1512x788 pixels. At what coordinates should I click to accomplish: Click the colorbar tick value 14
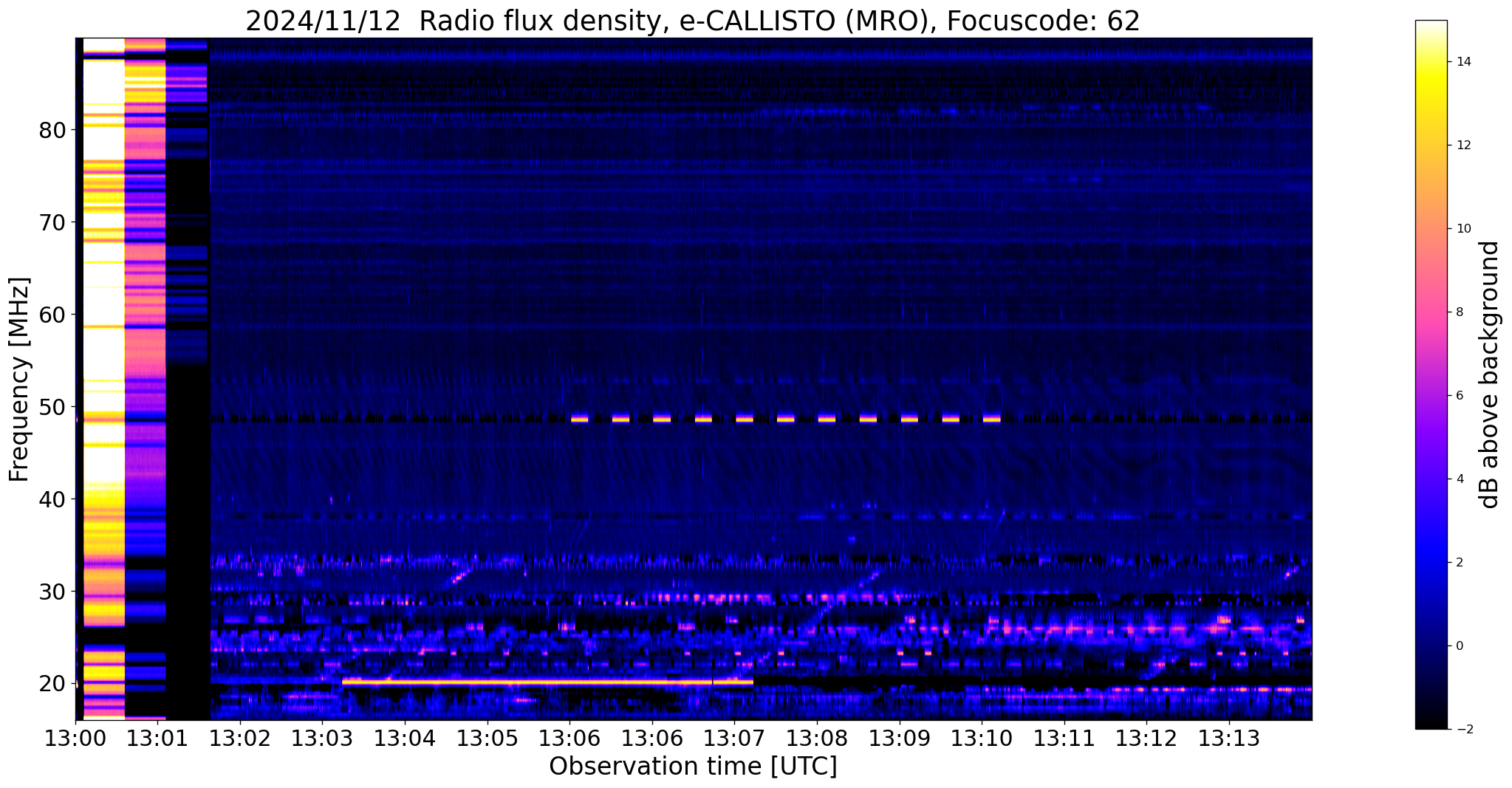(x=1463, y=62)
